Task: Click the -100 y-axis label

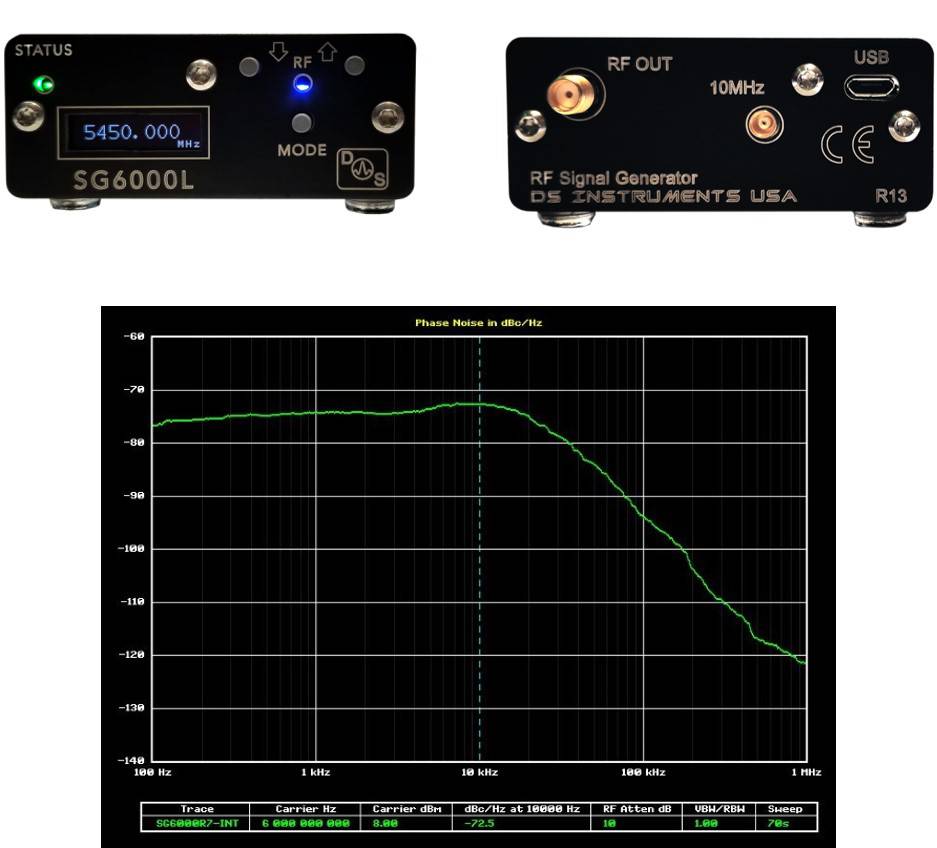Action: coord(131,549)
